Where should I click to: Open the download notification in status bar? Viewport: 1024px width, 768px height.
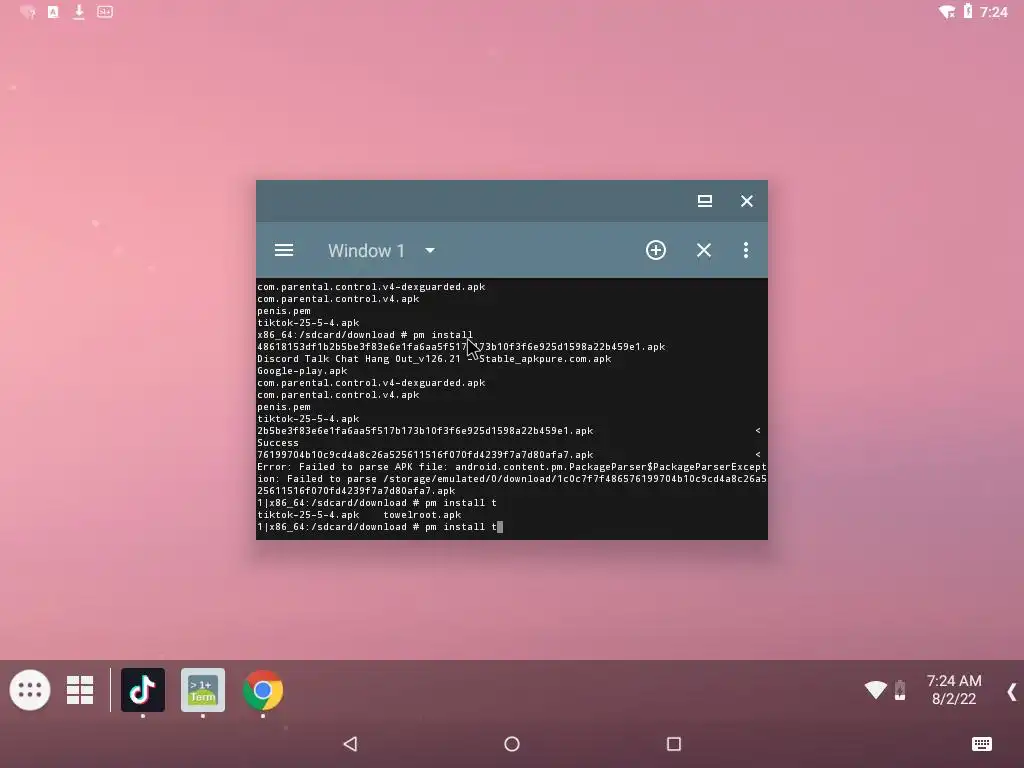pyautogui.click(x=78, y=12)
